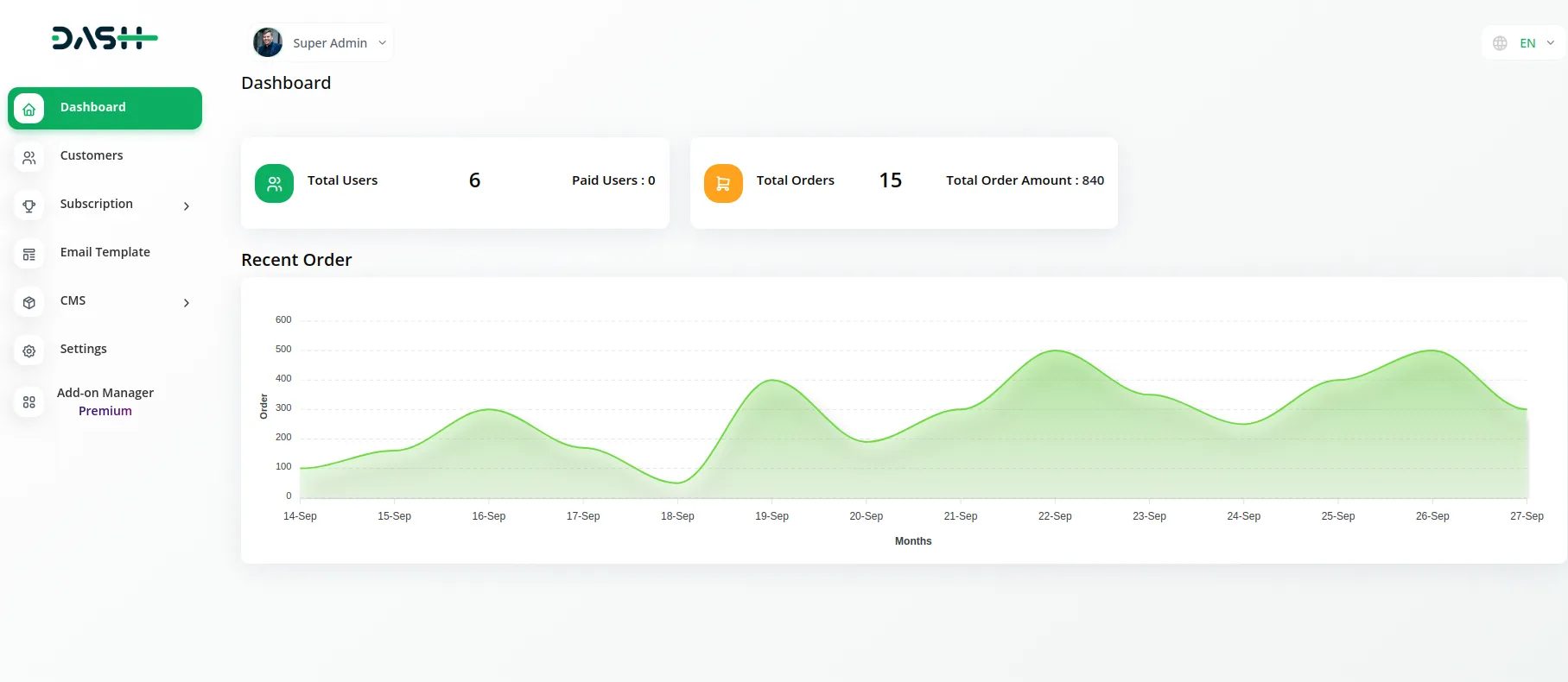Expand the Subscription submenu chevron
Screen dimensions: 1568x682
pyautogui.click(x=186, y=205)
